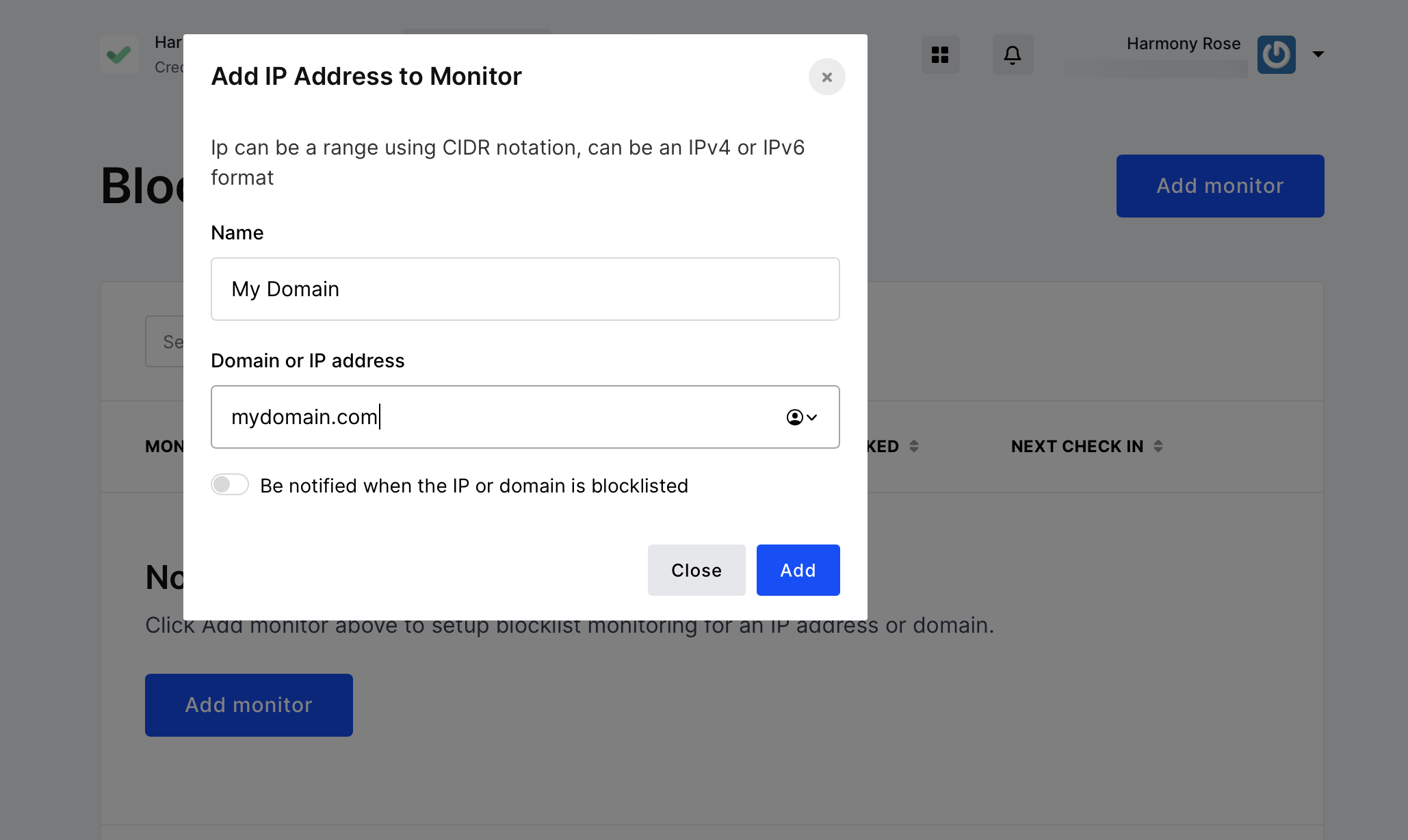
Task: Open the autofill contact icon in domain field
Action: point(801,417)
